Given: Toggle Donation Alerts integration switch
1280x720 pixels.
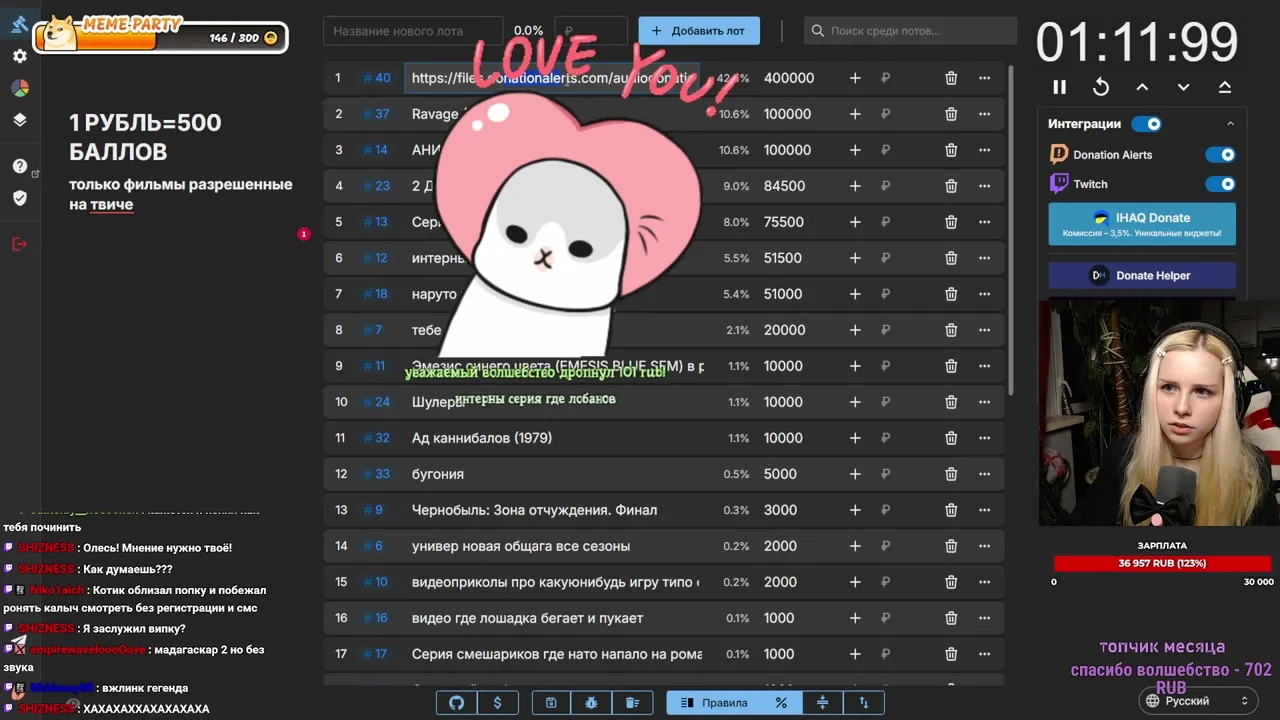Looking at the screenshot, I should (1220, 155).
